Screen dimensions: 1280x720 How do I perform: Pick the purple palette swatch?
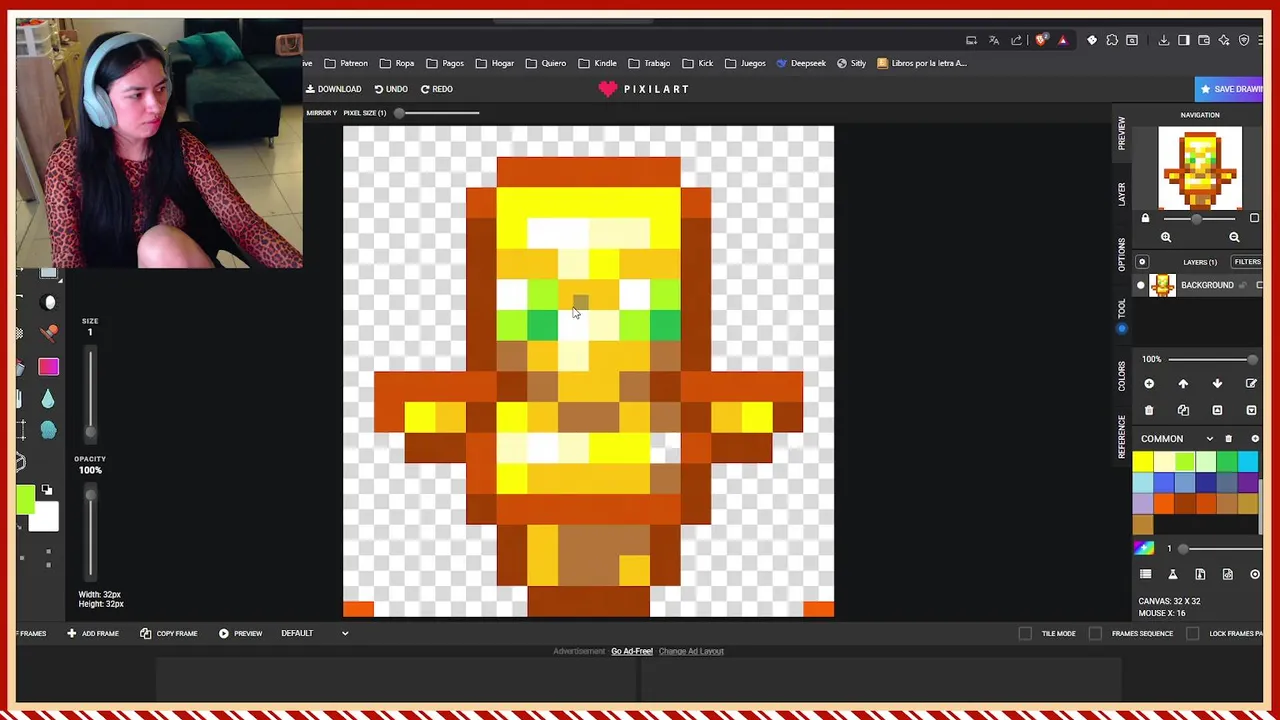click(1248, 482)
